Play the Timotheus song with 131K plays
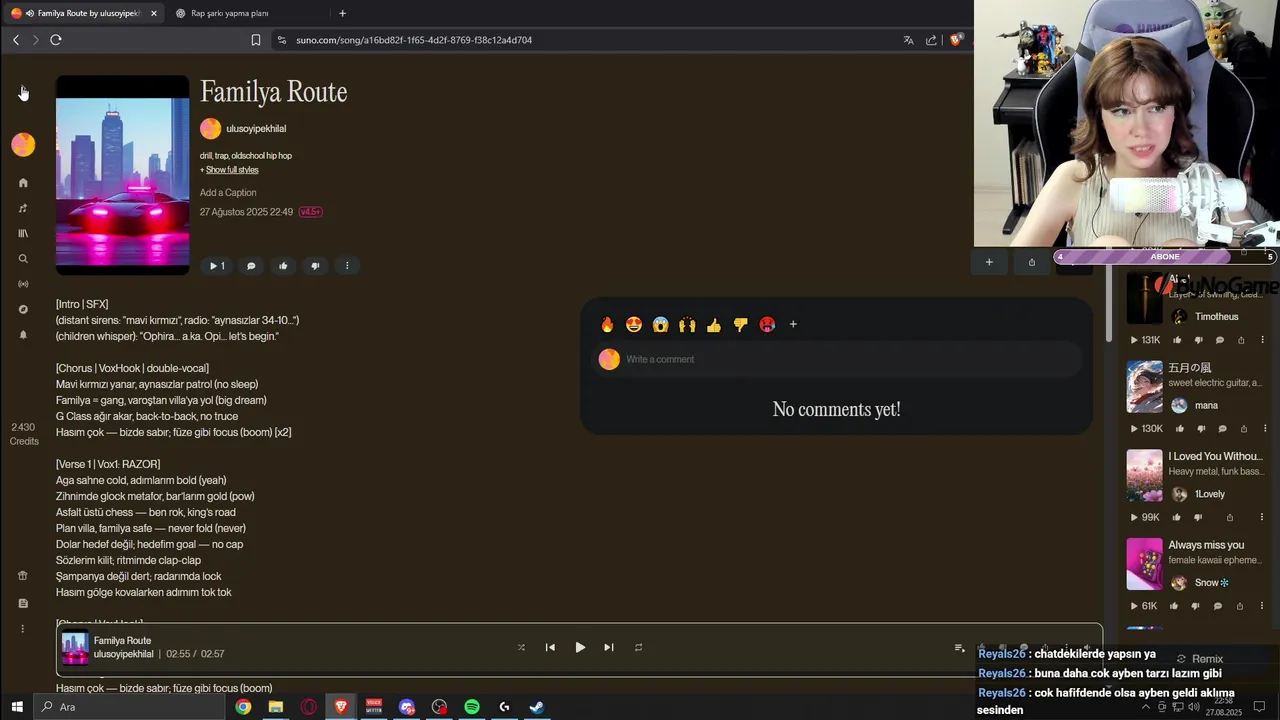 (x=1145, y=340)
